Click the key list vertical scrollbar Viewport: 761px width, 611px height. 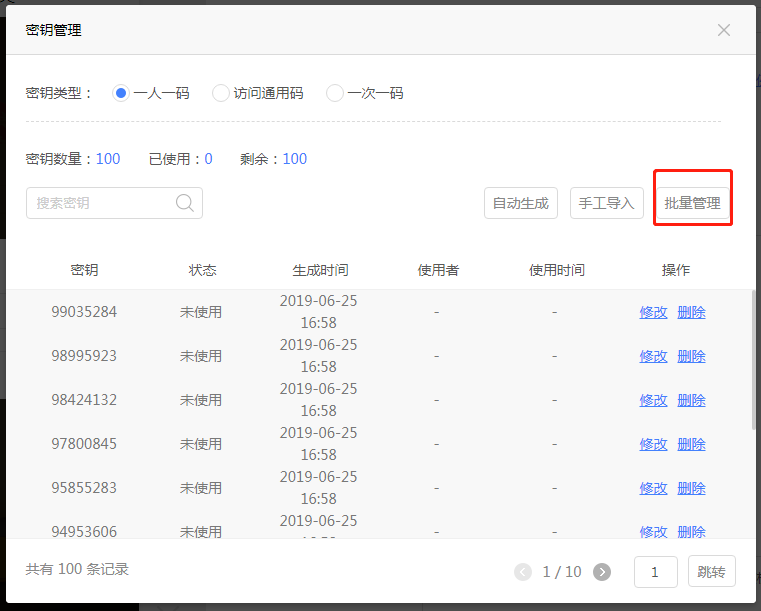[x=752, y=360]
